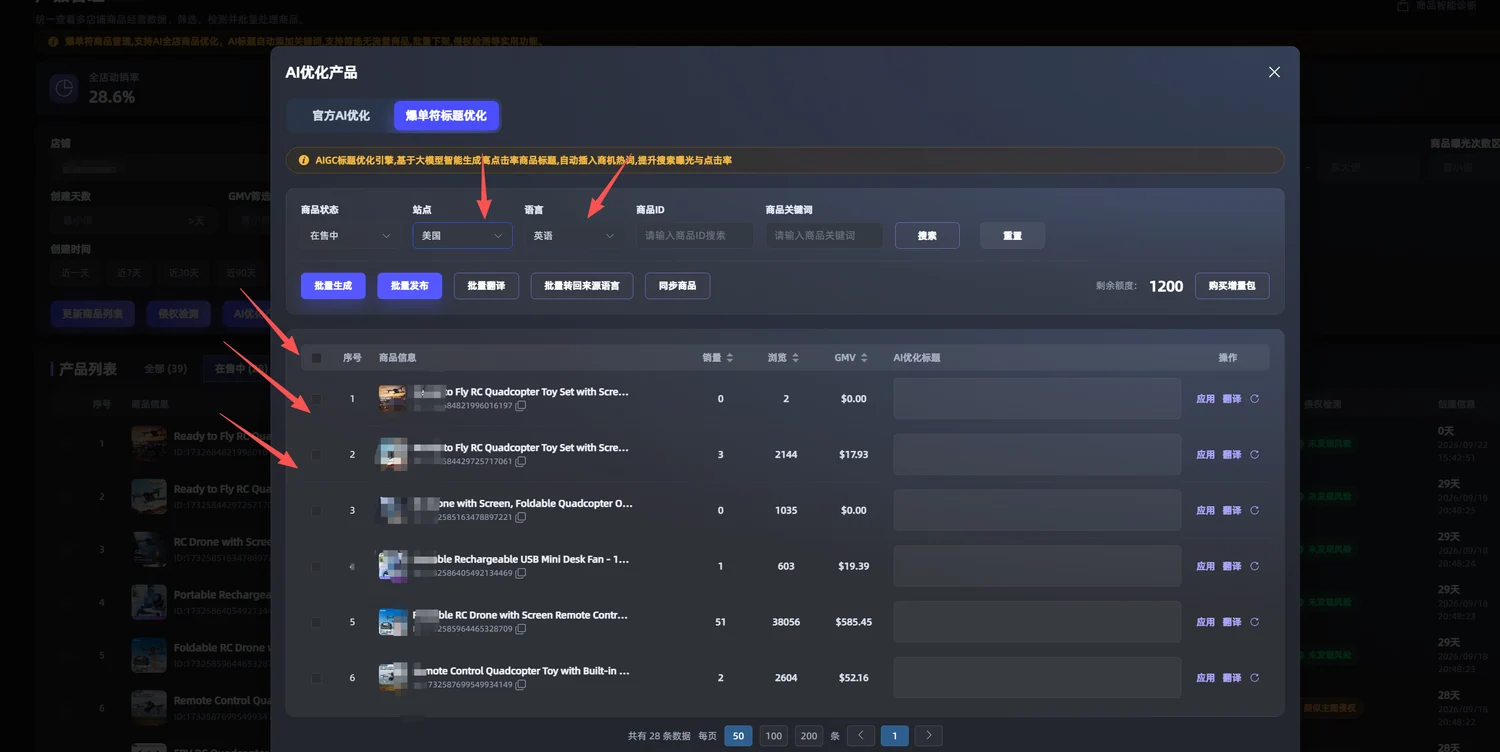Open the 商品状态 dropdown showing 在售中
The image size is (1500, 752).
(x=350, y=236)
